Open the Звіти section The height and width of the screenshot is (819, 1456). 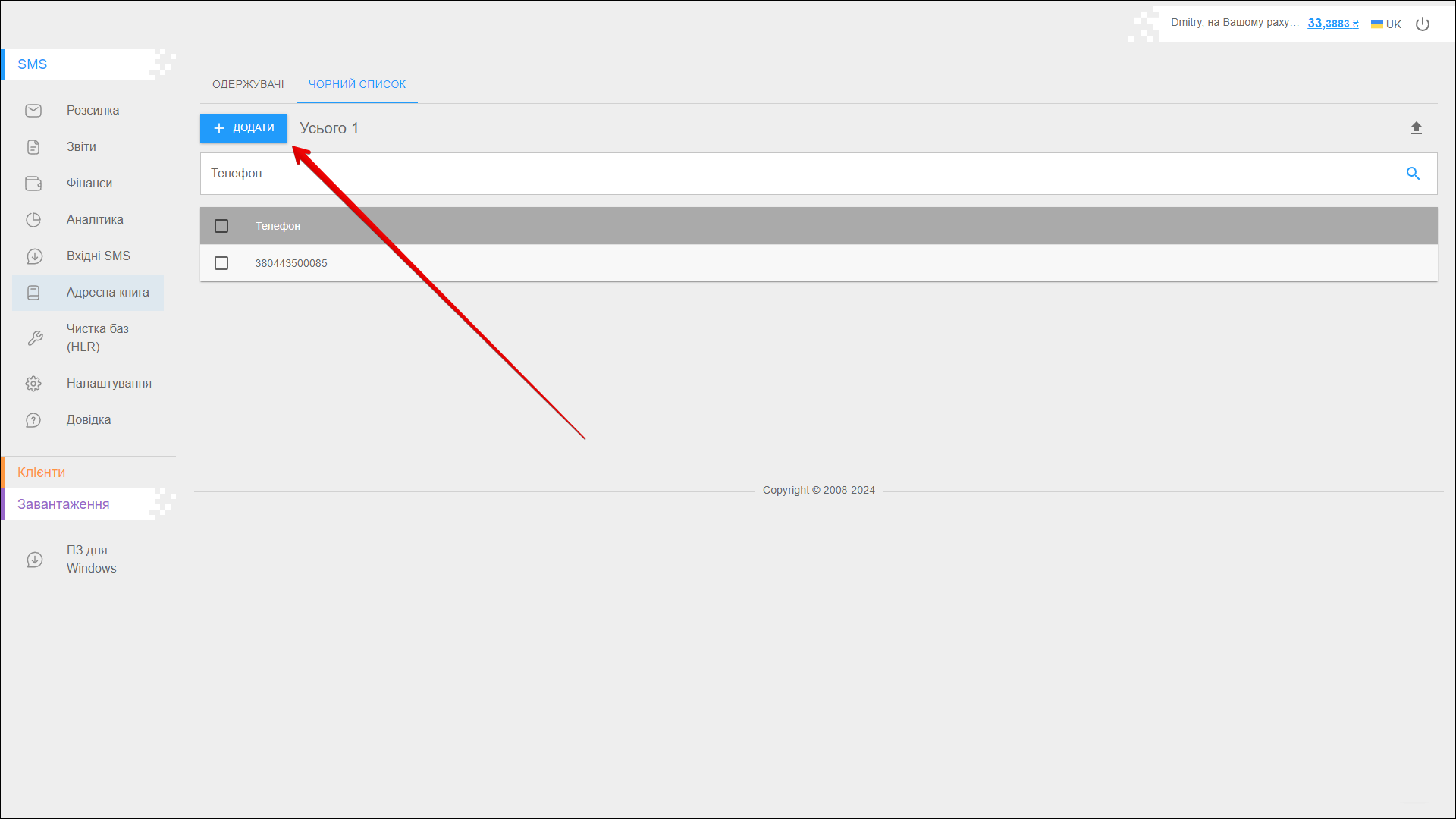[81, 147]
